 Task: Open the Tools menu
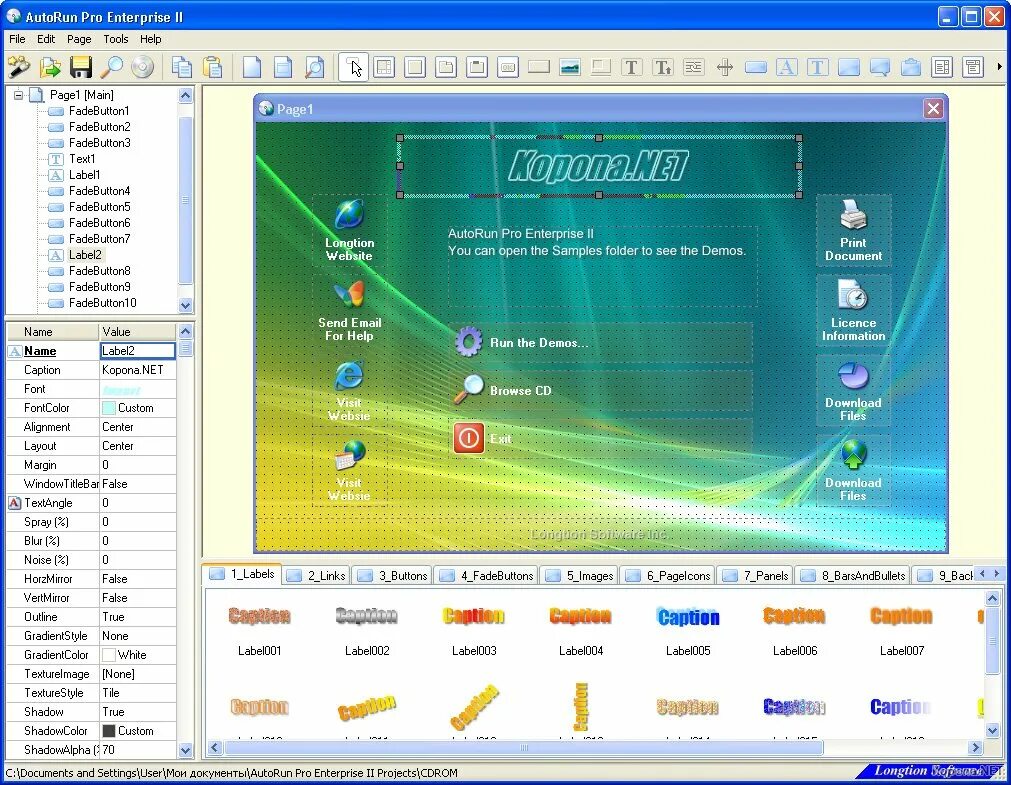(116, 39)
